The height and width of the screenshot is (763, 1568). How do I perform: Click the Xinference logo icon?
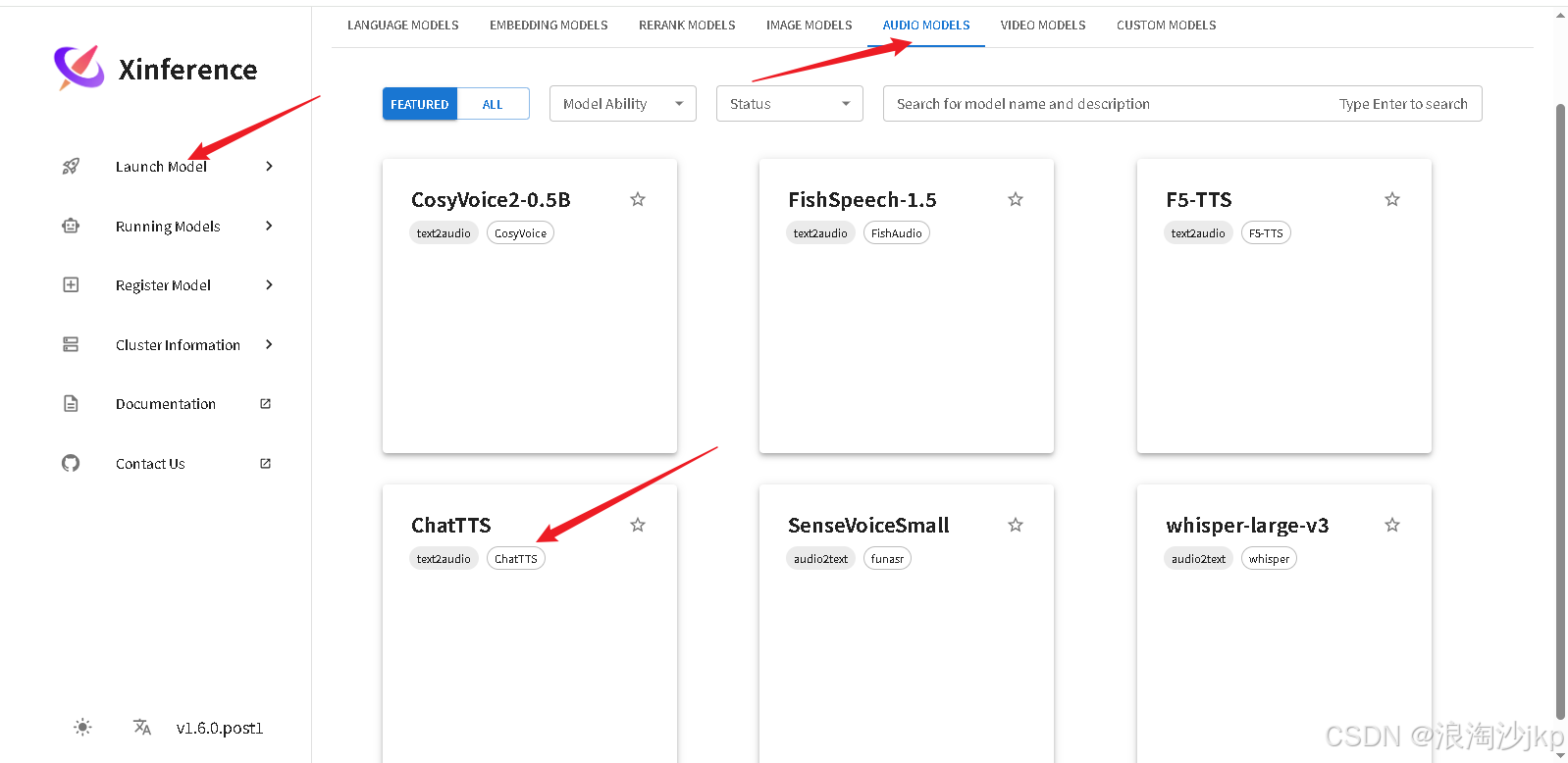pyautogui.click(x=79, y=68)
